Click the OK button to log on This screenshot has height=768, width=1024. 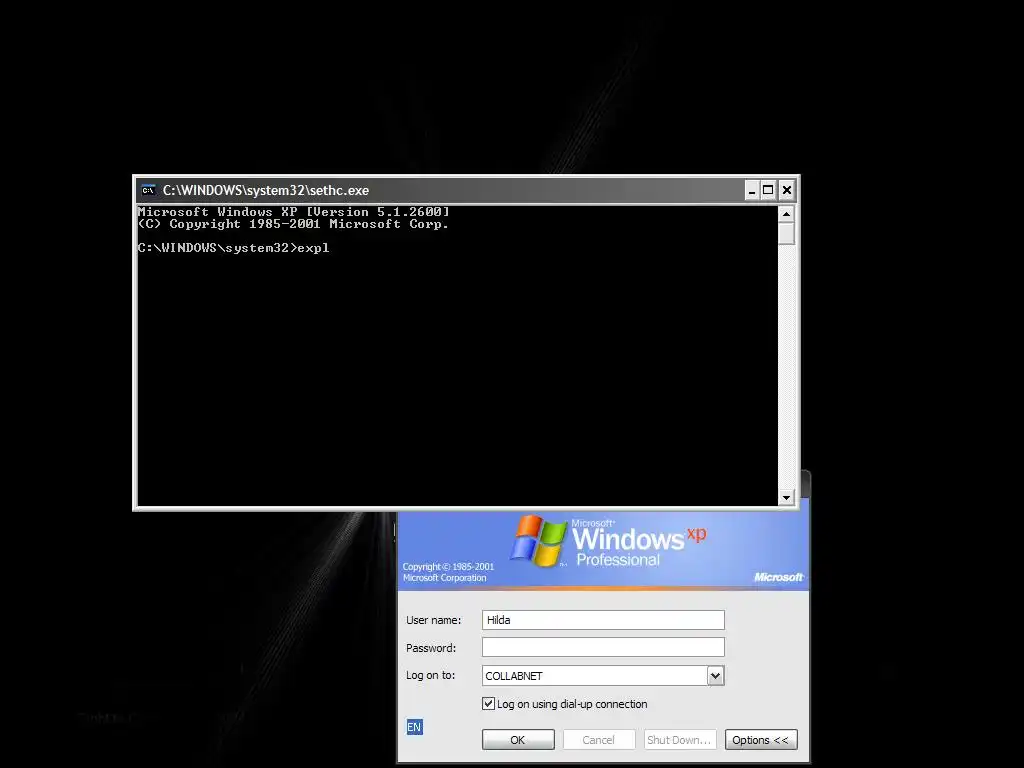coord(518,740)
